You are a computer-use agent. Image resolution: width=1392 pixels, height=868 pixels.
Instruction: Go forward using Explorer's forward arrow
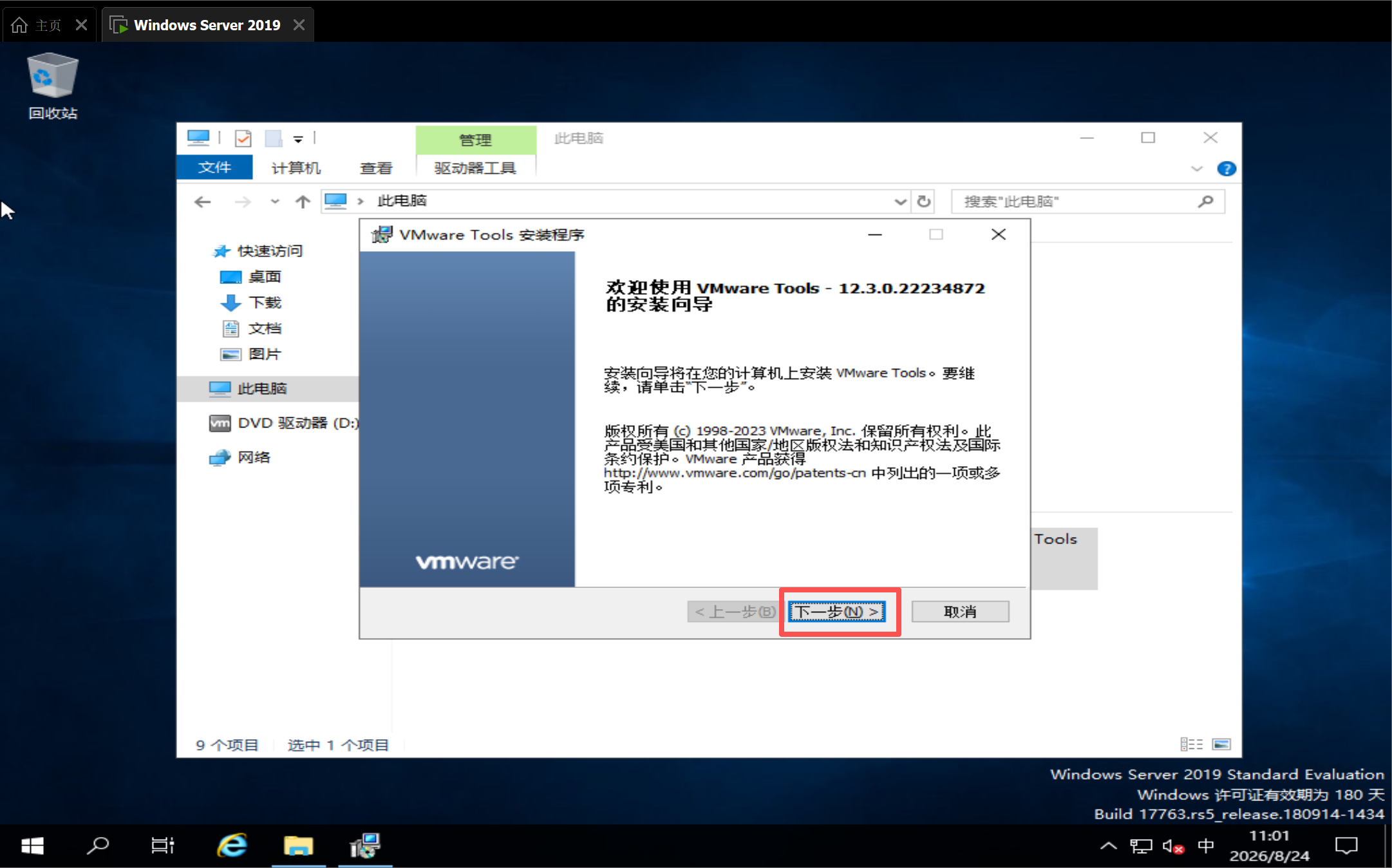point(243,202)
